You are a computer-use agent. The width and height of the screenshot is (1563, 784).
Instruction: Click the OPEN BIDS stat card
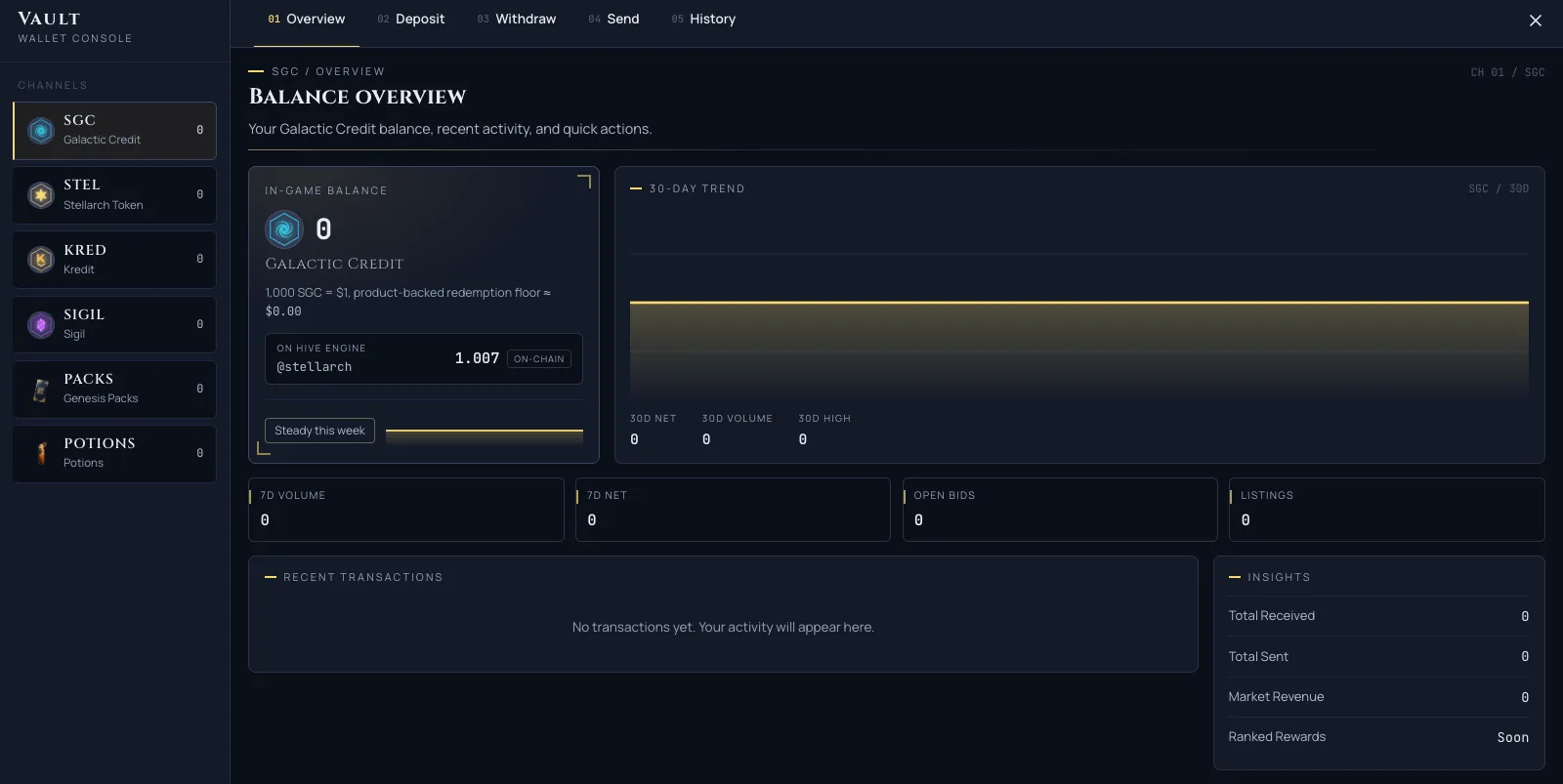click(x=1060, y=510)
